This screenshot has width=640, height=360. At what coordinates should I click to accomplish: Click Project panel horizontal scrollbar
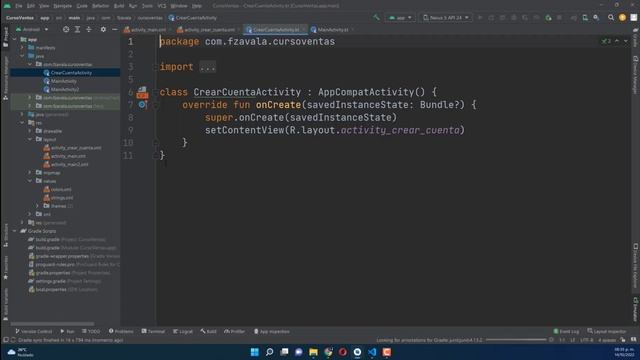(52, 324)
